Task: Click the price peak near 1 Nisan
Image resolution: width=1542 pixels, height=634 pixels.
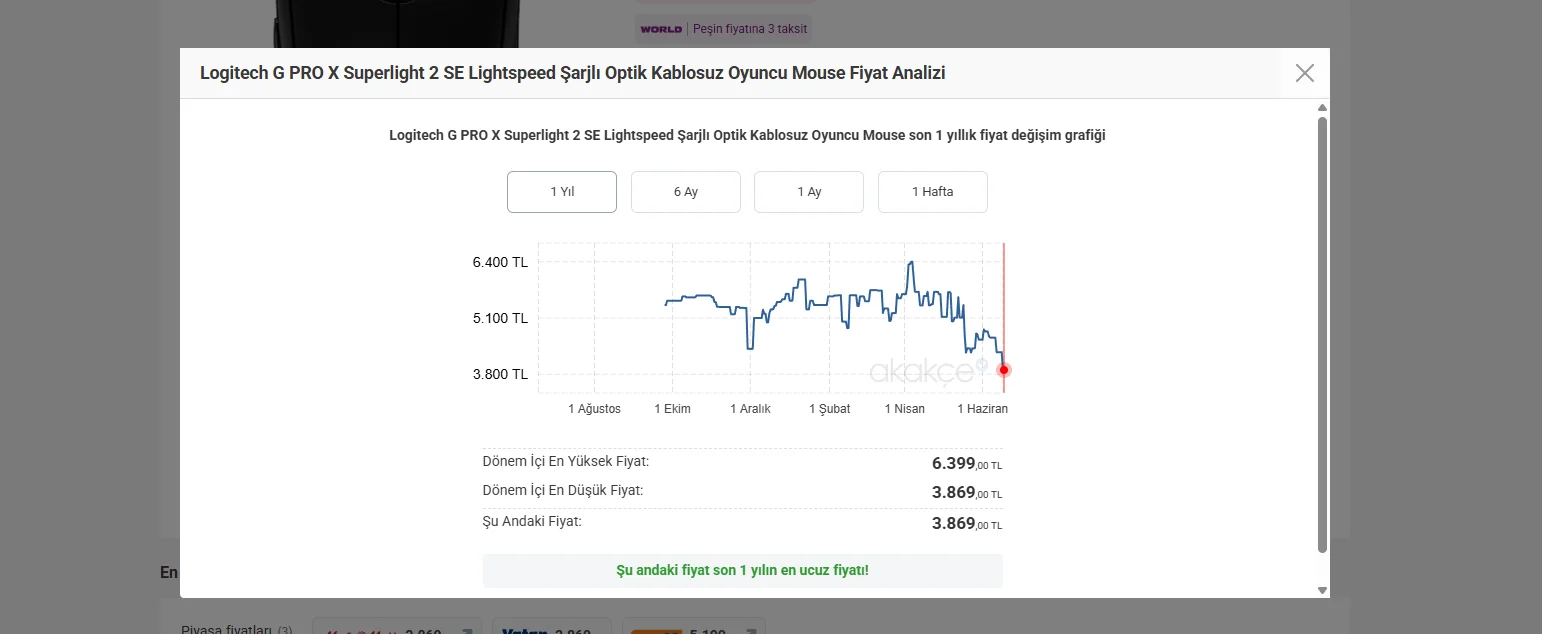Action: click(910, 263)
